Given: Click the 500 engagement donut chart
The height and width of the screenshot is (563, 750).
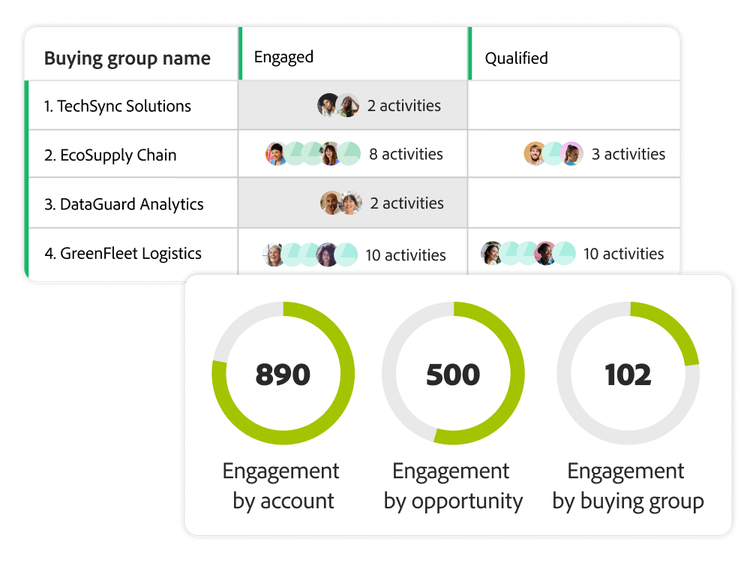Looking at the screenshot, I should pos(453,374).
